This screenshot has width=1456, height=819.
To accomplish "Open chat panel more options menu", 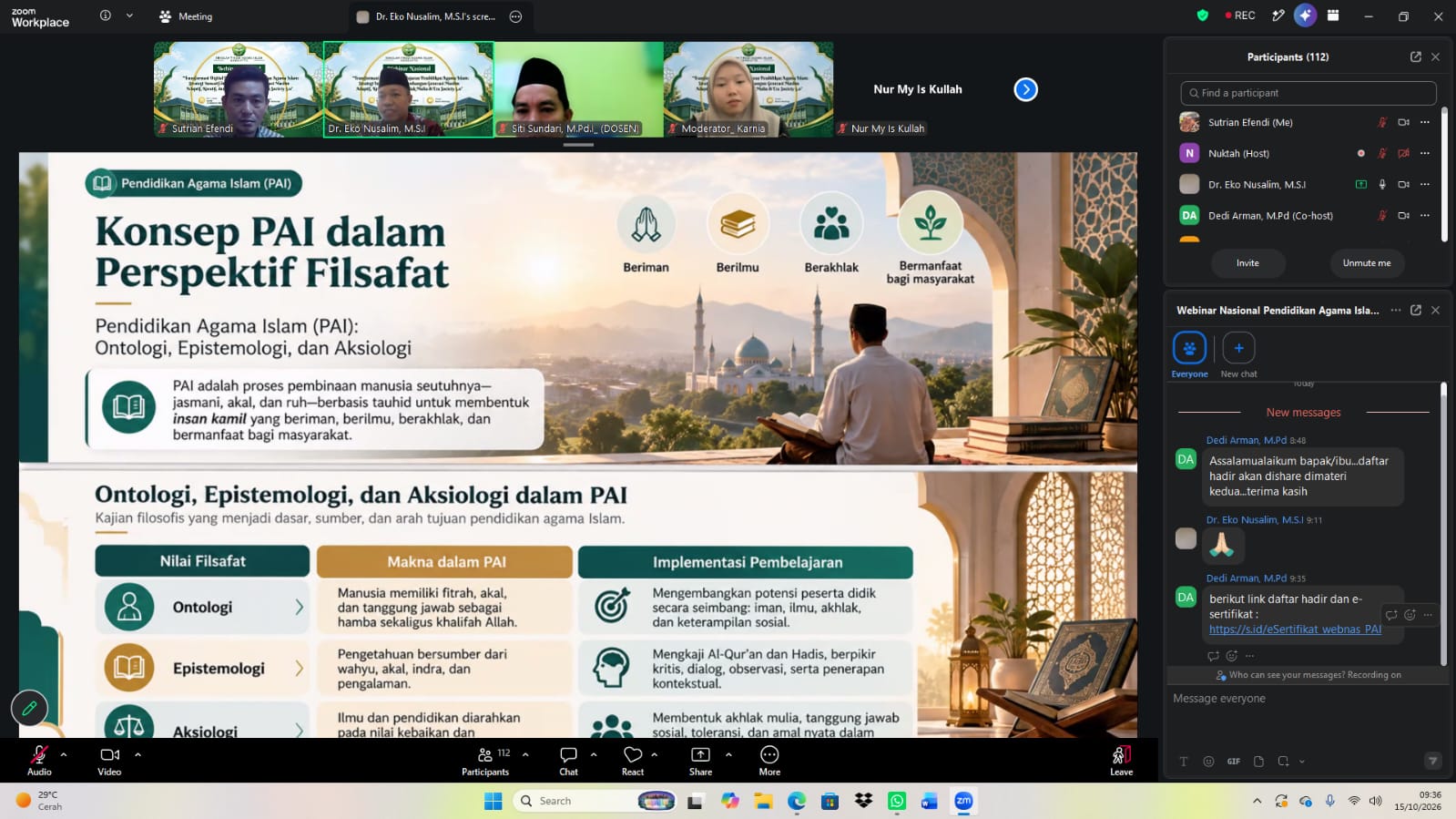I will click(x=1396, y=310).
